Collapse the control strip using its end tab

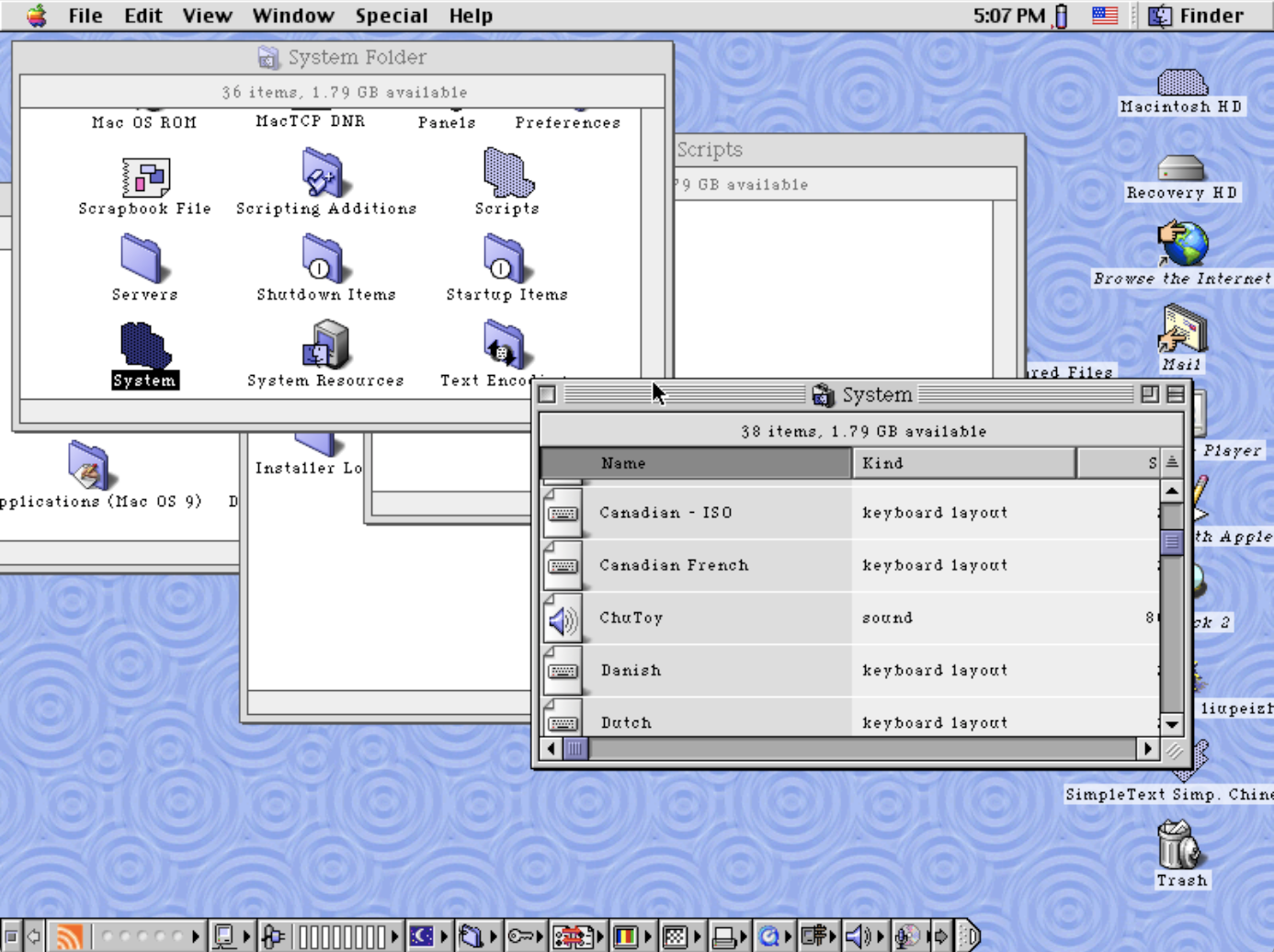click(968, 936)
